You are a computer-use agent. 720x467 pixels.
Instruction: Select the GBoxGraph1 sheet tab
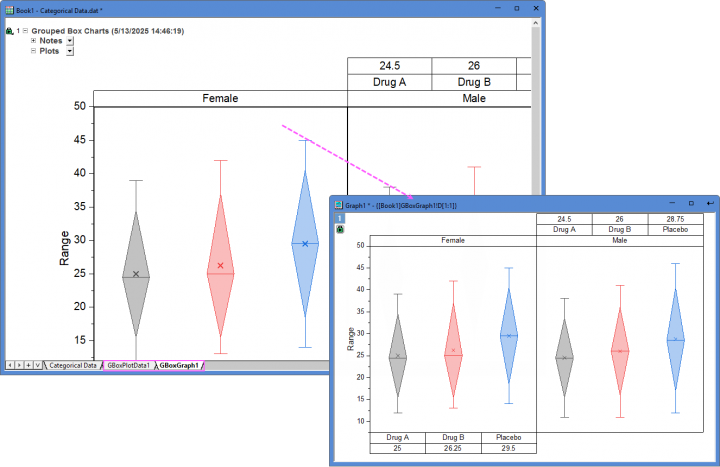(180, 366)
